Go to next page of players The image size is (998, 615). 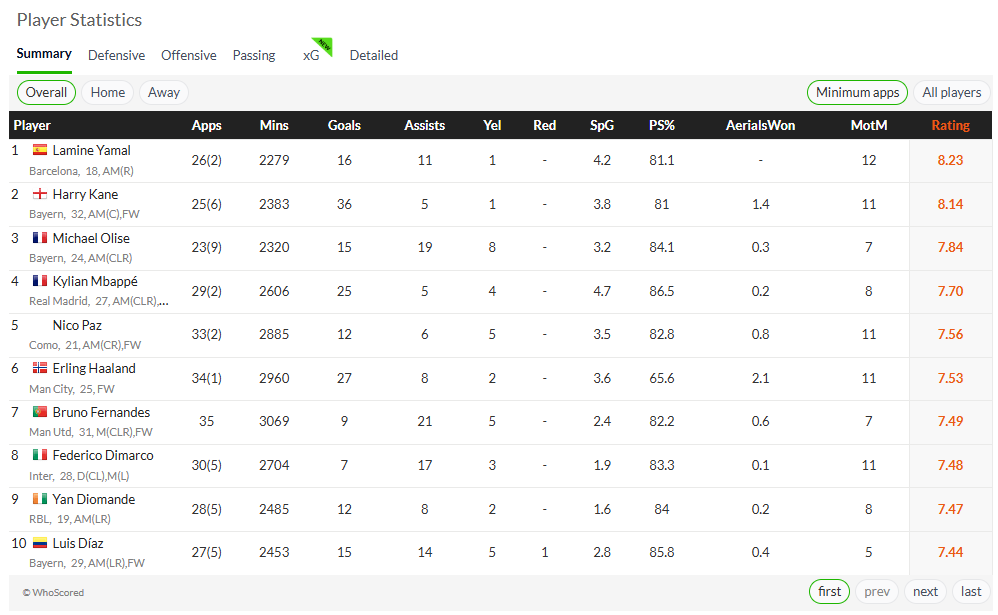point(925,591)
